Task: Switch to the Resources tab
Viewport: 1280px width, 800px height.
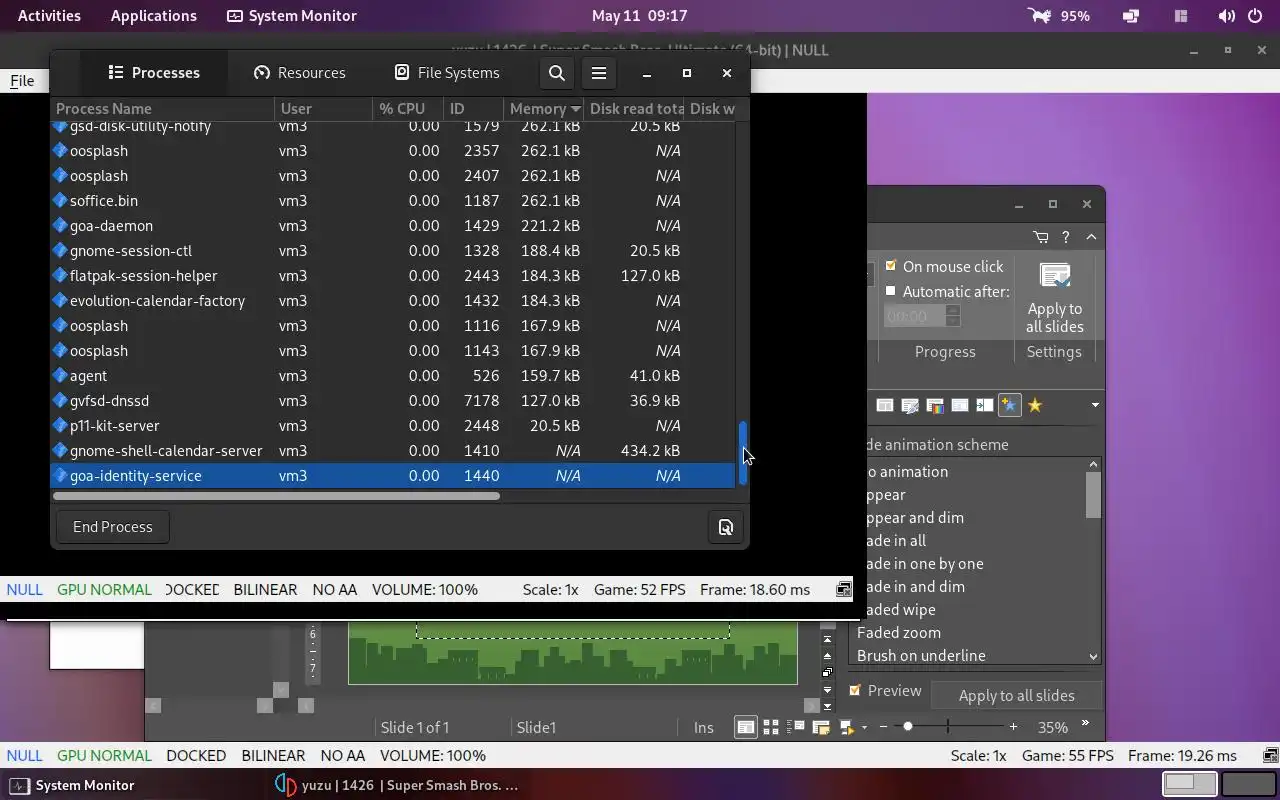Action: point(300,73)
